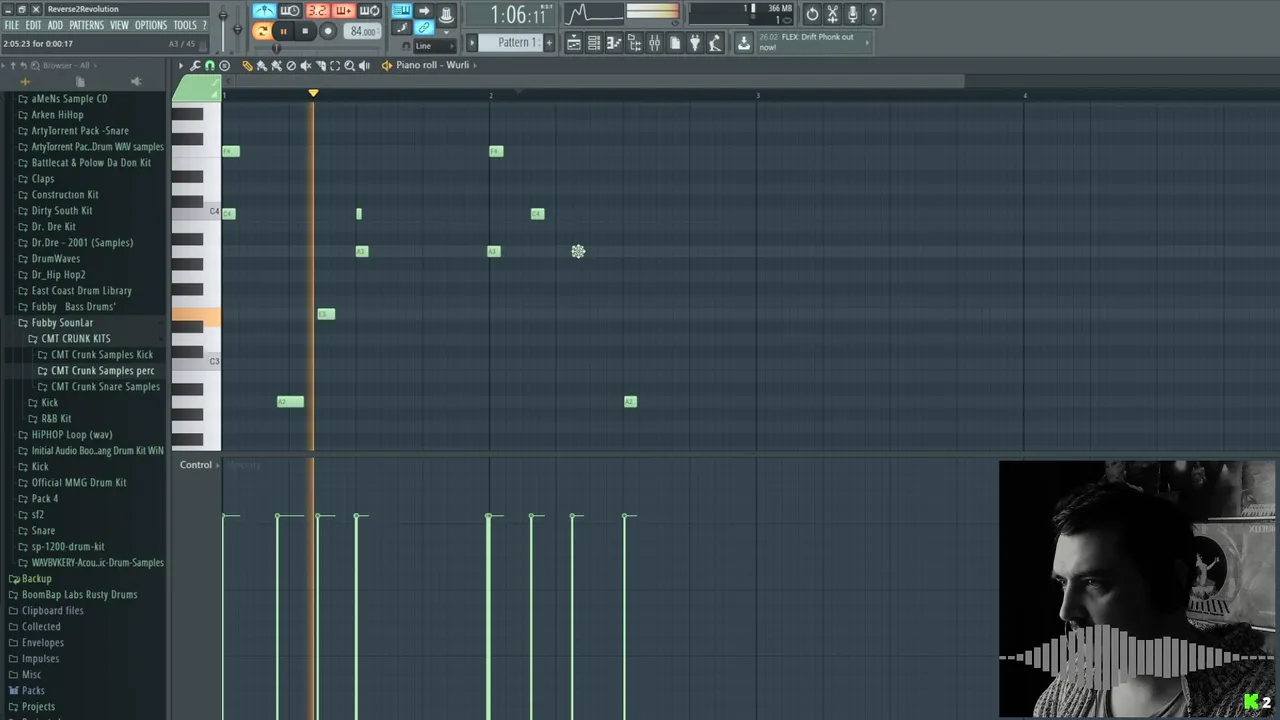
Task: Open the plugin picker plug icon
Action: [695, 42]
